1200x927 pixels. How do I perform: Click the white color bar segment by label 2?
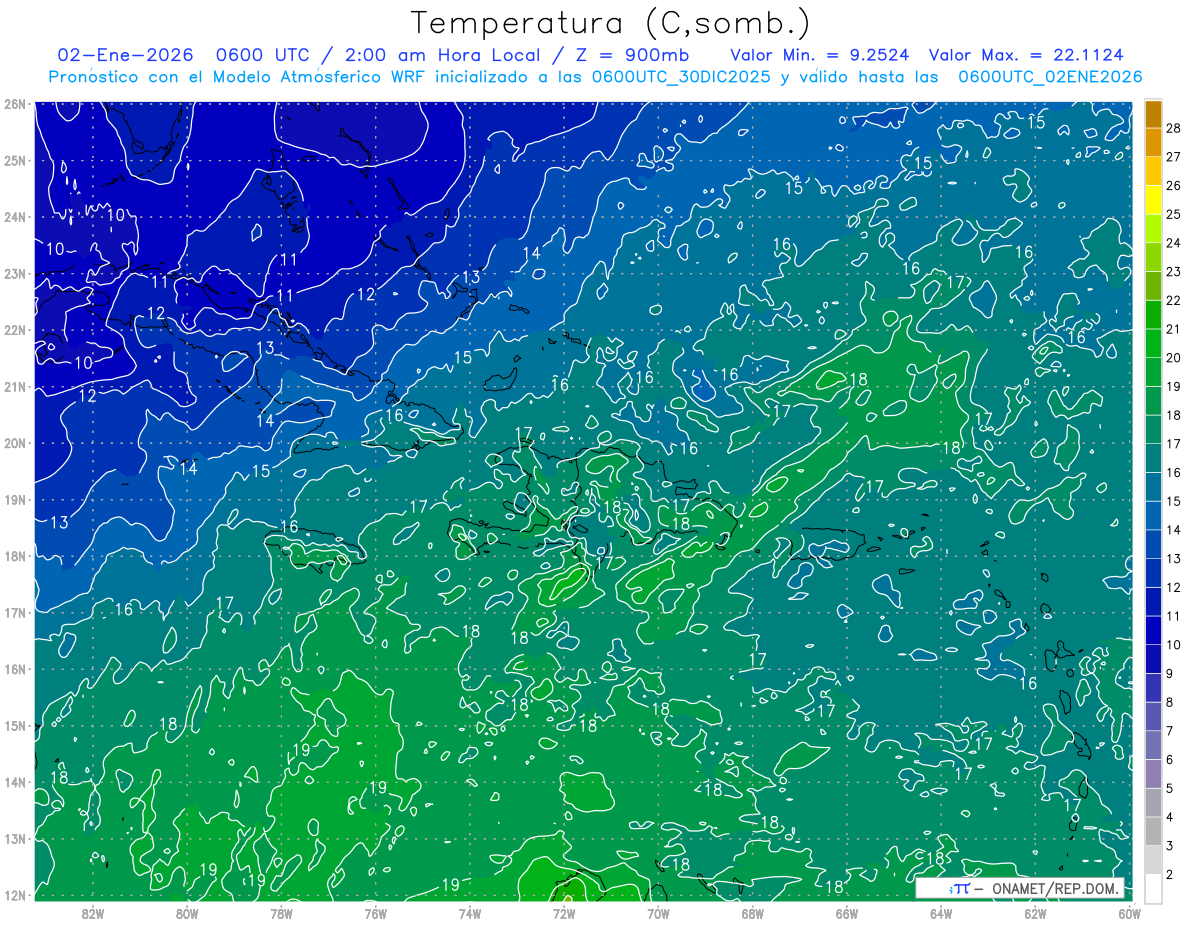tap(1153, 888)
